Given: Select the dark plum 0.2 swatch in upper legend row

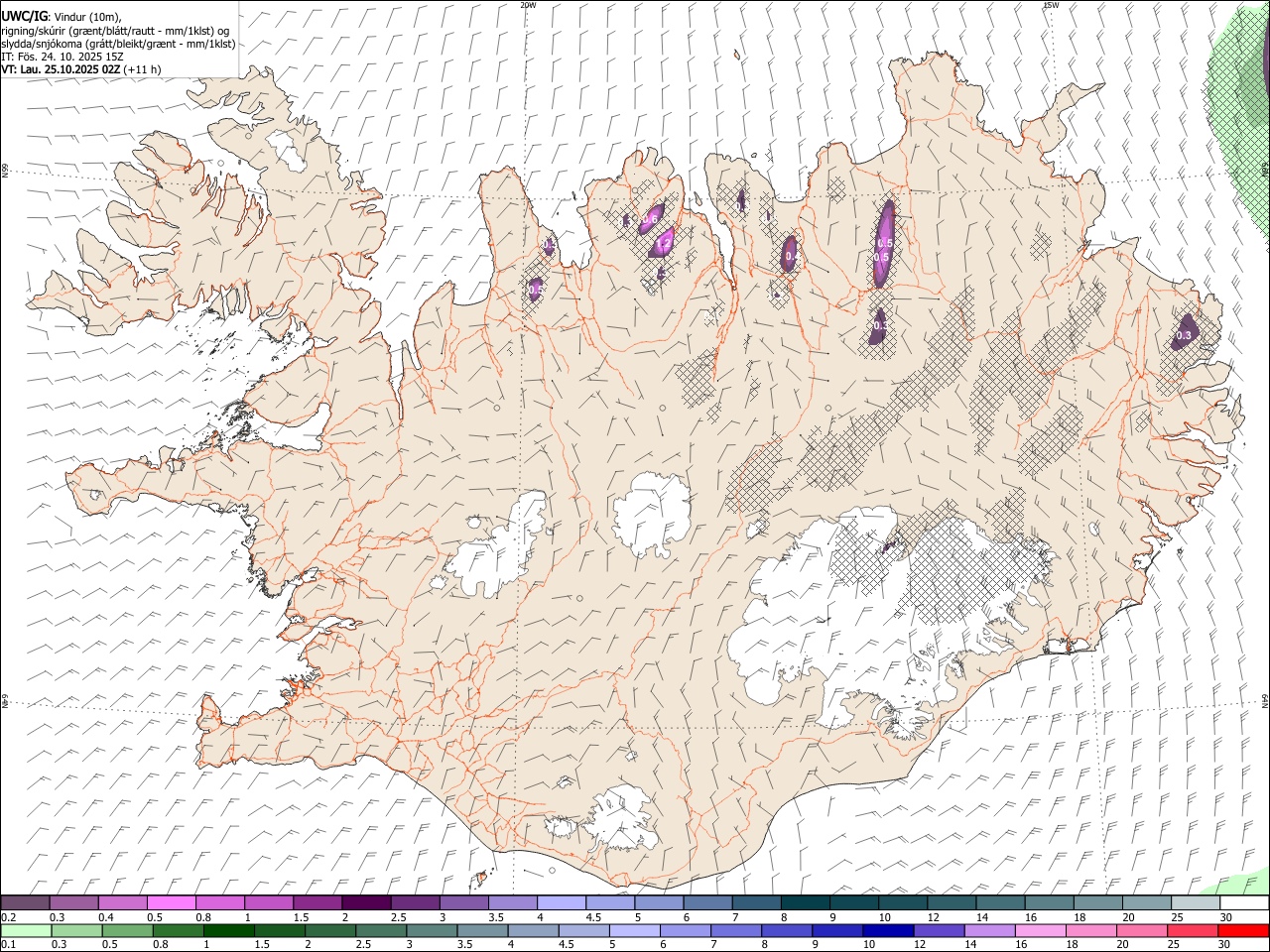Looking at the screenshot, I should pyautogui.click(x=25, y=903).
